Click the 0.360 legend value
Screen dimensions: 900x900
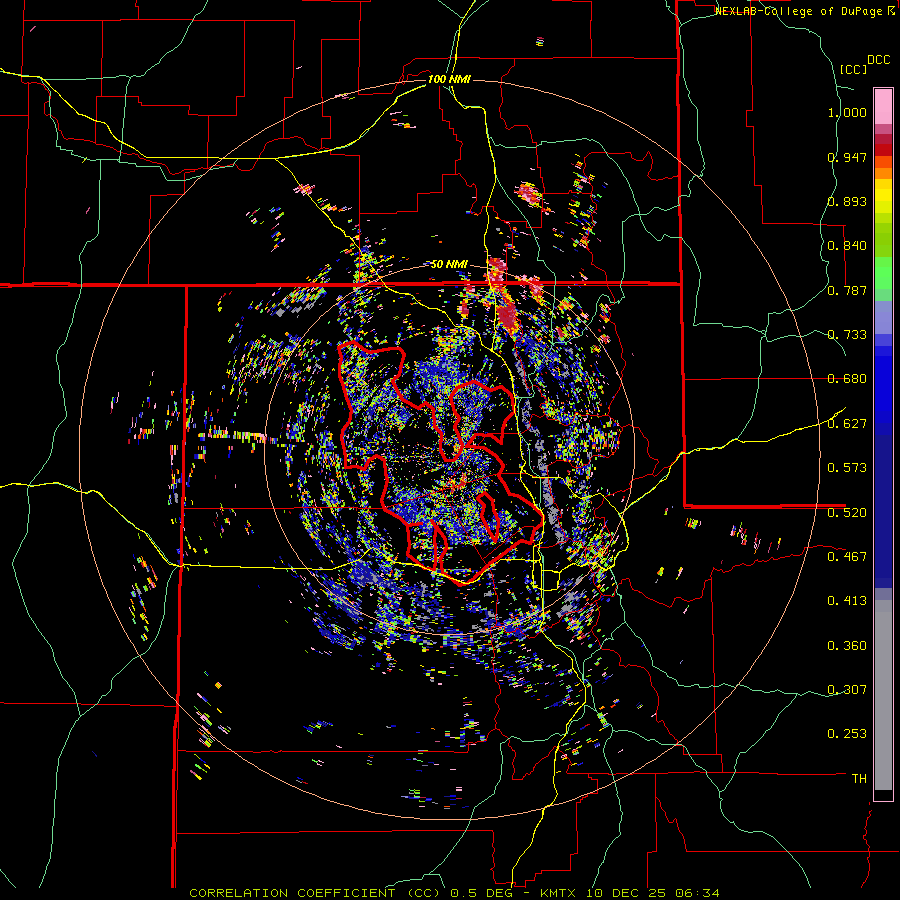pos(847,646)
